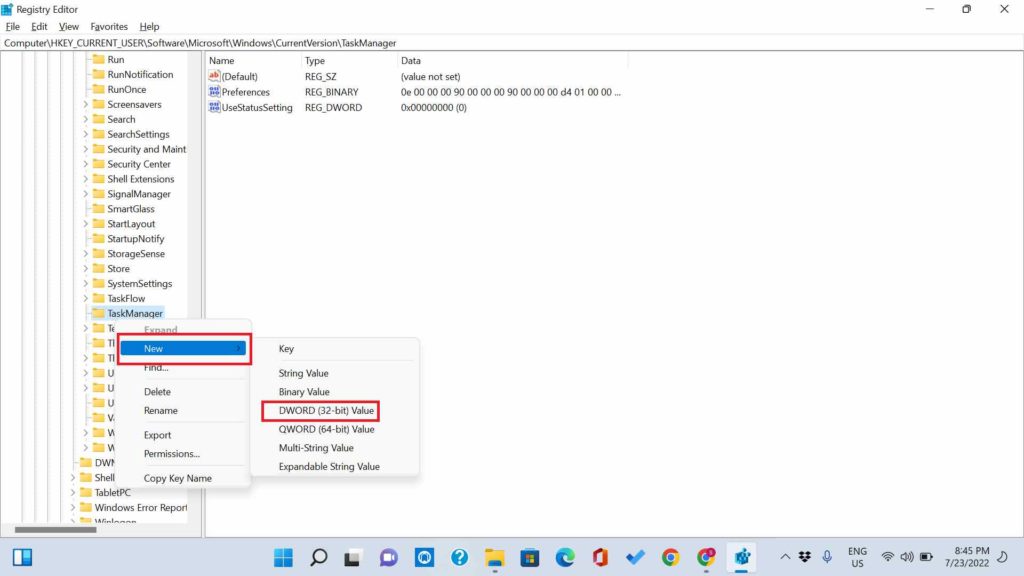Click Copy Key Name in context menu
The image size is (1024, 576).
coord(178,478)
